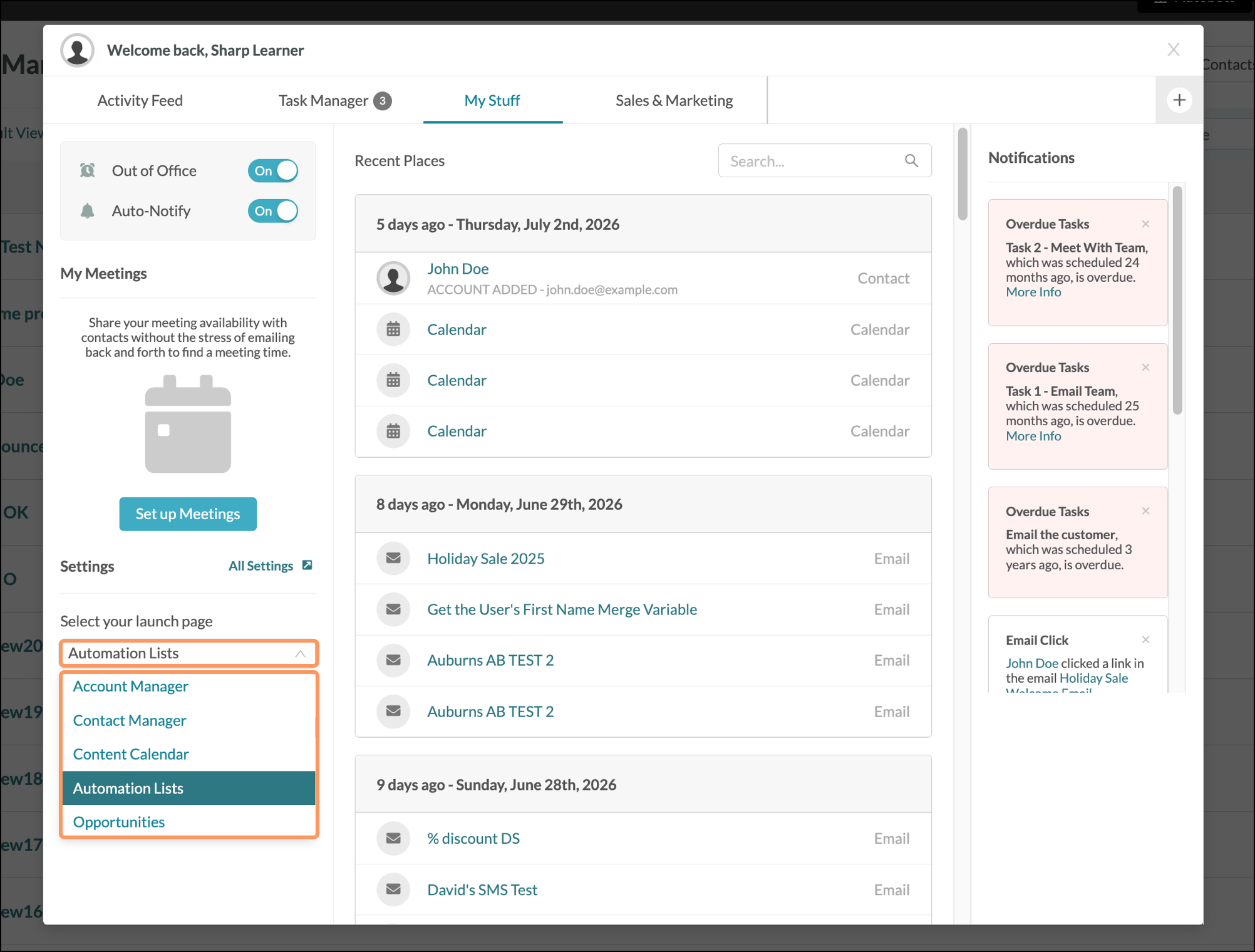Click John Doe's contact avatar icon
The image size is (1255, 952).
tap(393, 278)
